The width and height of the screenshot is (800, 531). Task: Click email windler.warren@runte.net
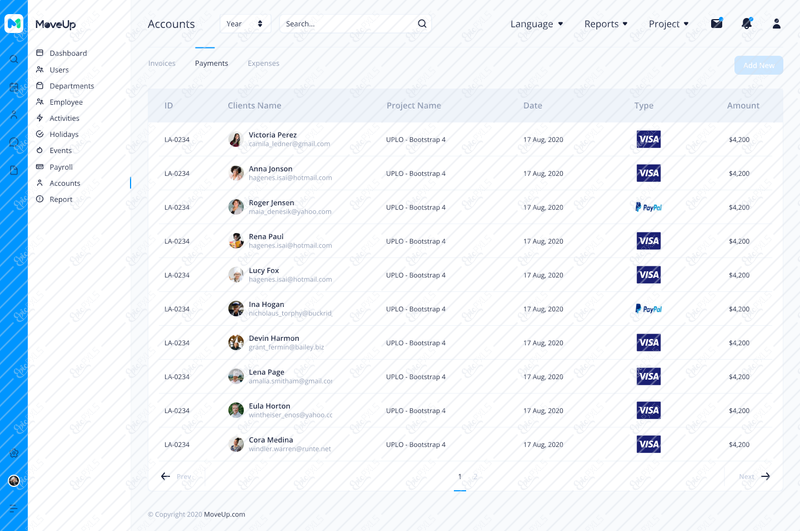point(290,449)
